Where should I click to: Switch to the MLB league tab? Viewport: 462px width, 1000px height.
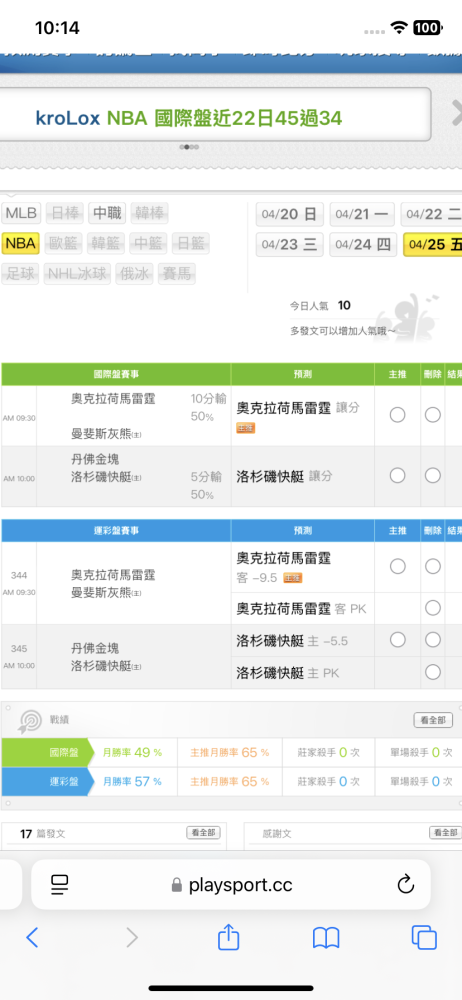22,213
